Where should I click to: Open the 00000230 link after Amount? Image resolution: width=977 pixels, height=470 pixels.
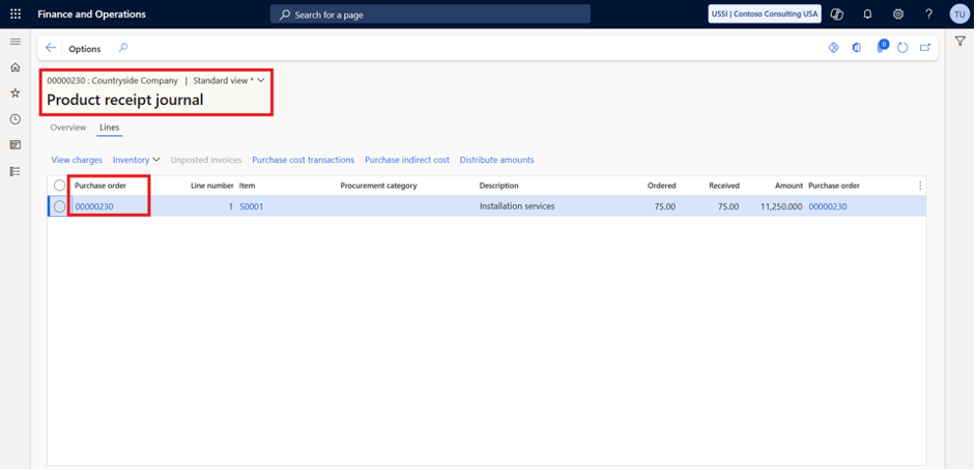827,206
